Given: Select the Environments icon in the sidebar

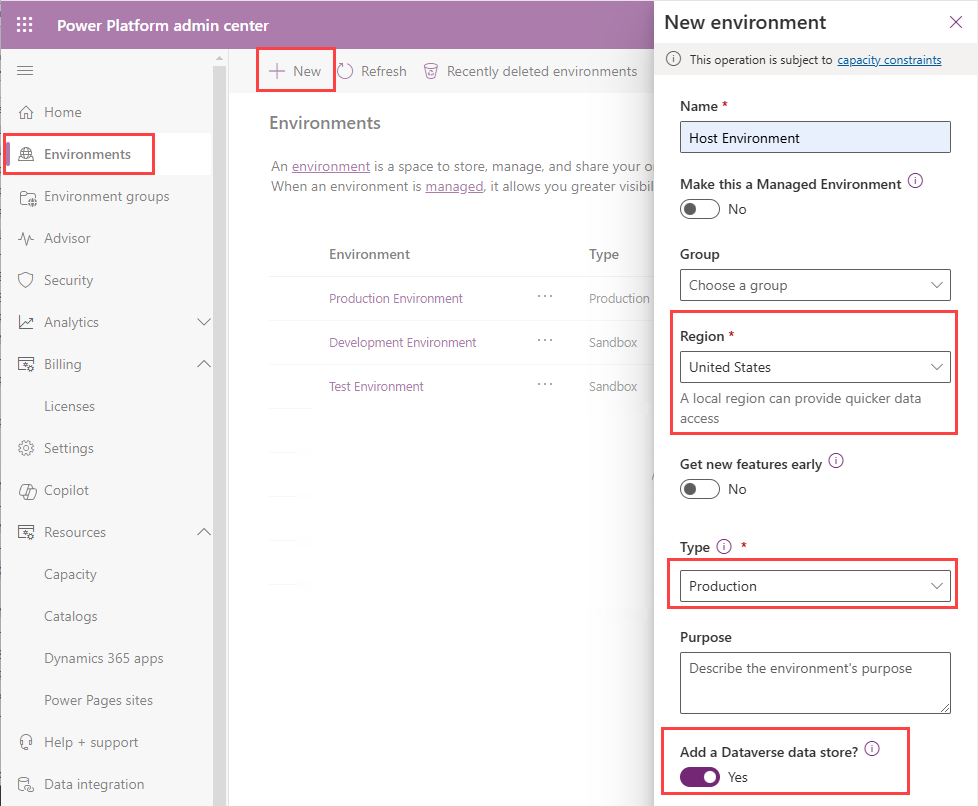Looking at the screenshot, I should tap(25, 154).
